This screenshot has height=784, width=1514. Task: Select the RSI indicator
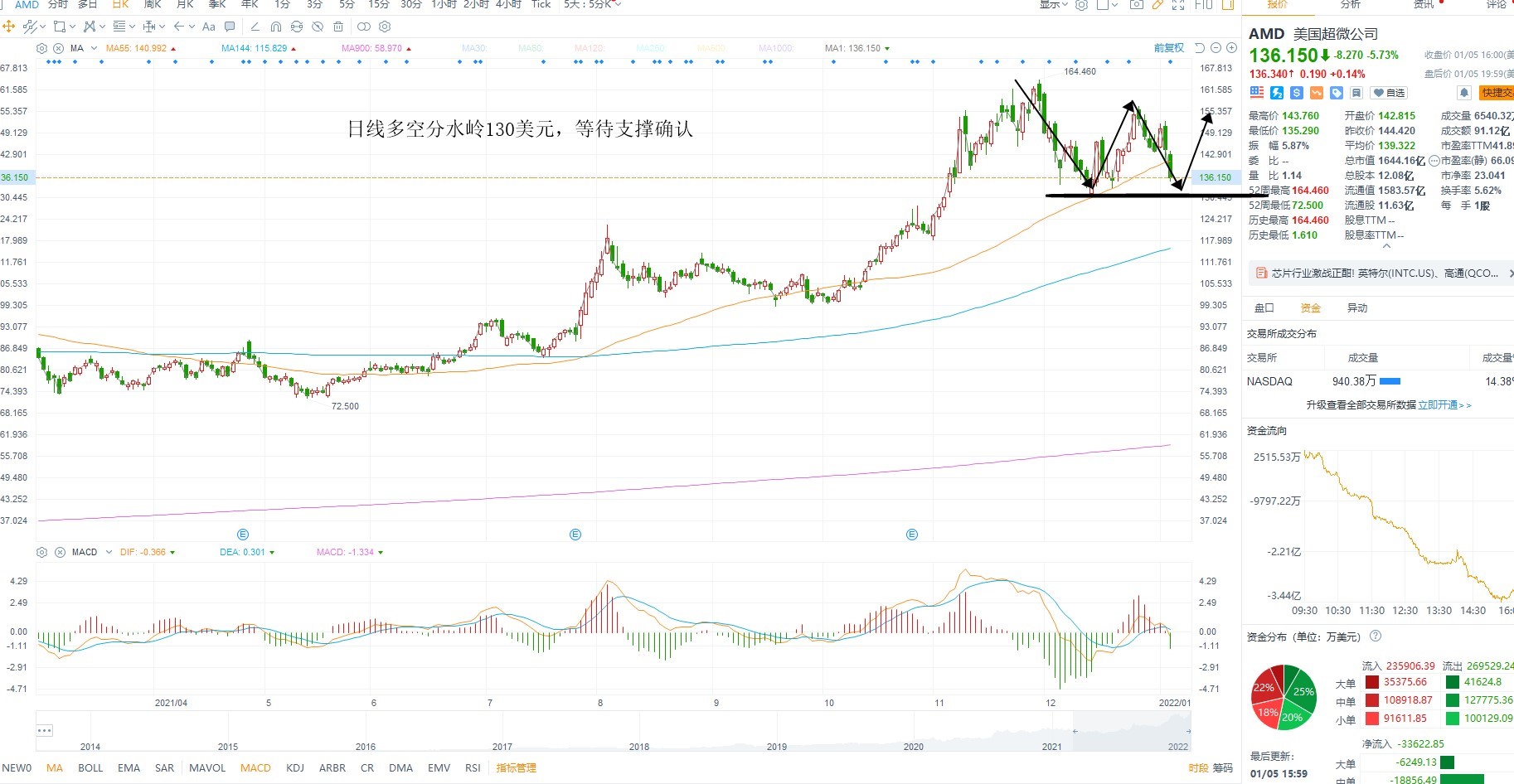tap(473, 768)
